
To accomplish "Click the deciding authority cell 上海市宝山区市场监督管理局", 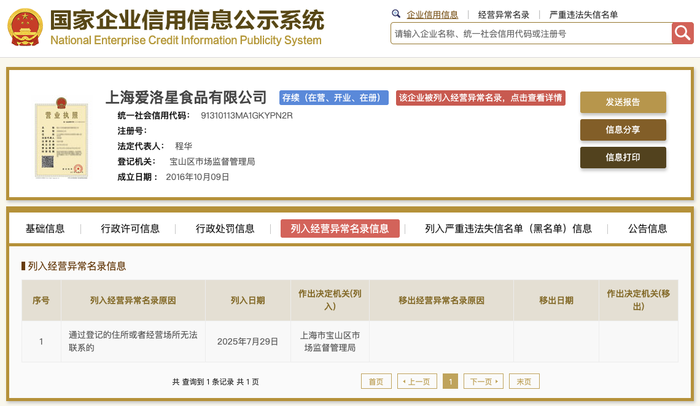I will click(330, 341).
